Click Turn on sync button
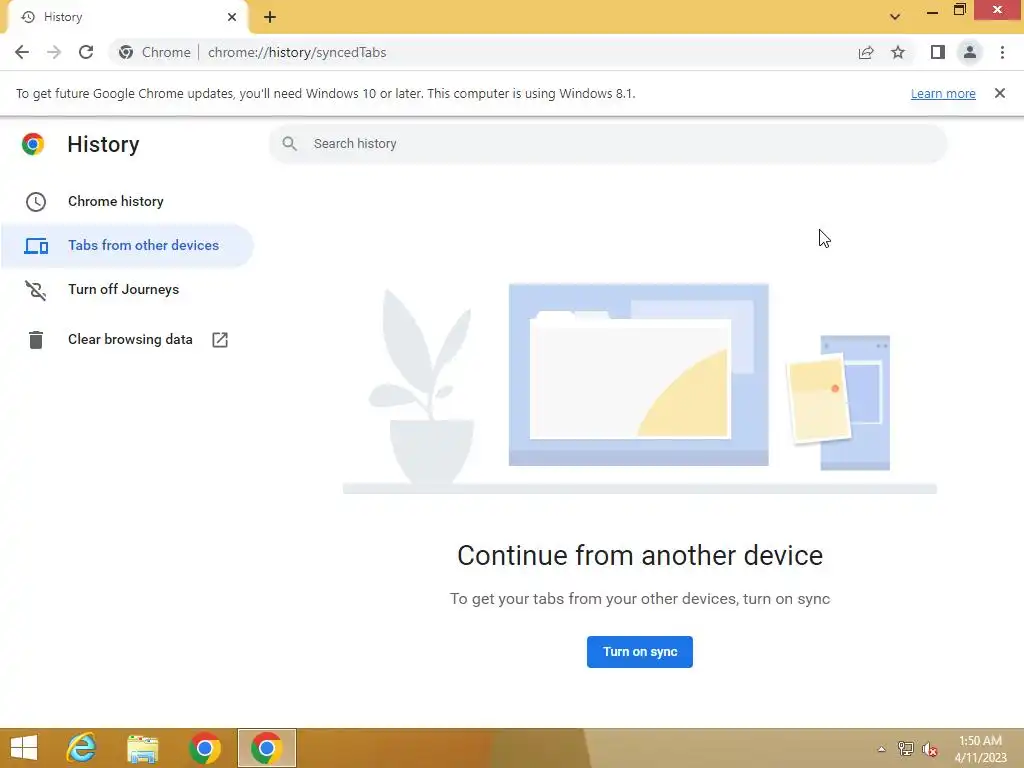 point(639,652)
